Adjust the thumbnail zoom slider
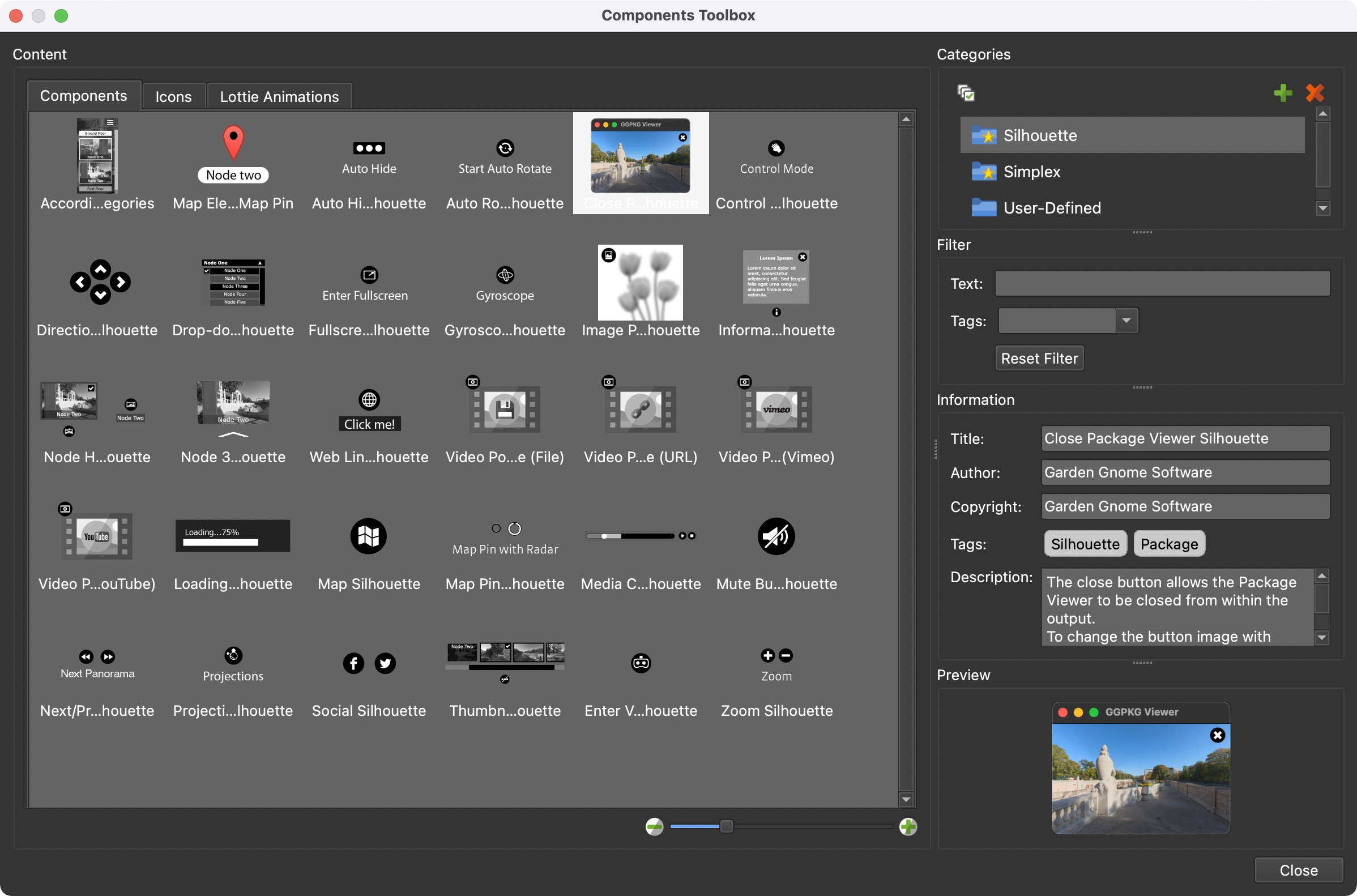Viewport: 1357px width, 896px height. pos(726,826)
